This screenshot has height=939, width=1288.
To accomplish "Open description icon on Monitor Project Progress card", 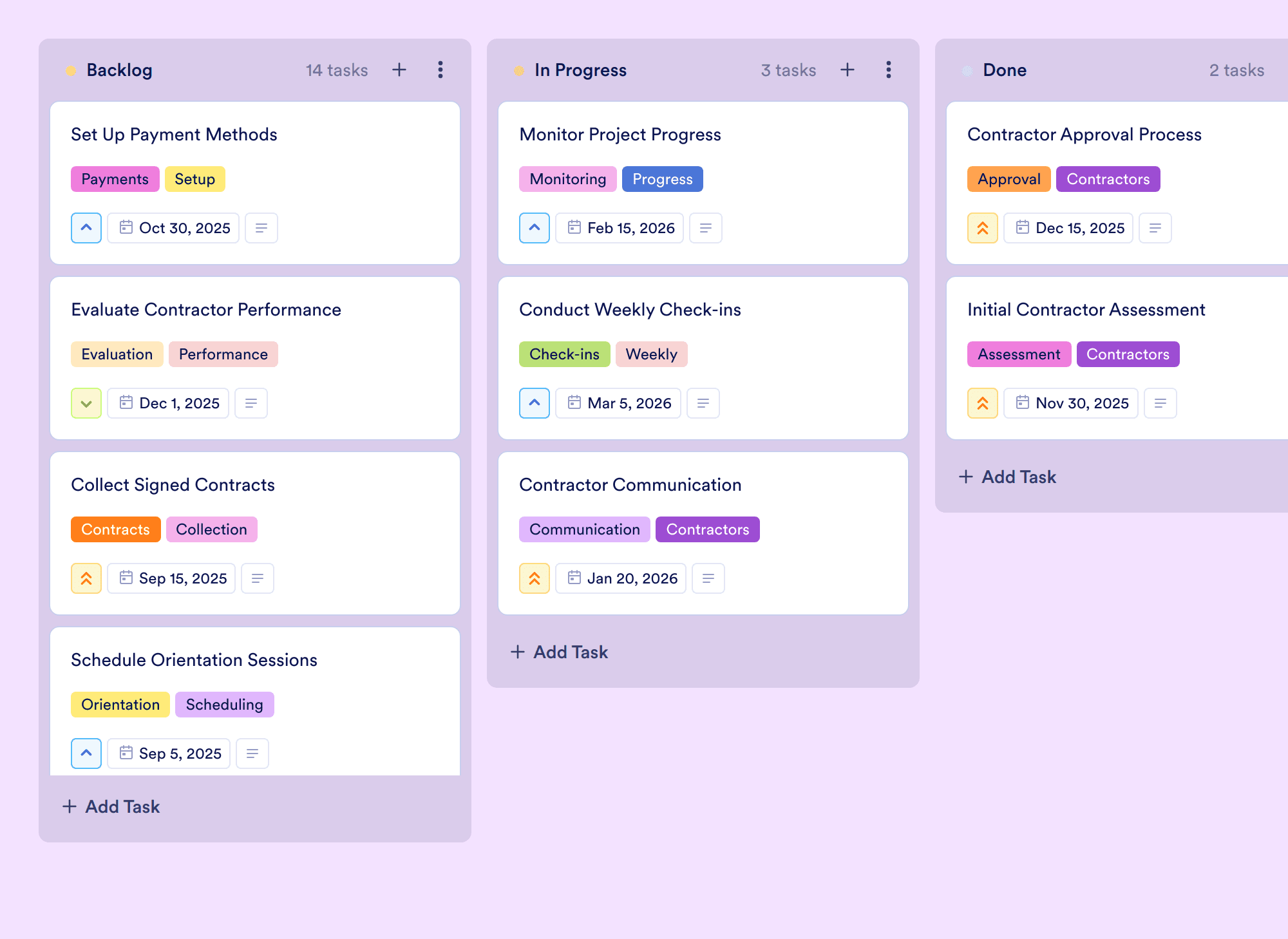I will point(706,228).
